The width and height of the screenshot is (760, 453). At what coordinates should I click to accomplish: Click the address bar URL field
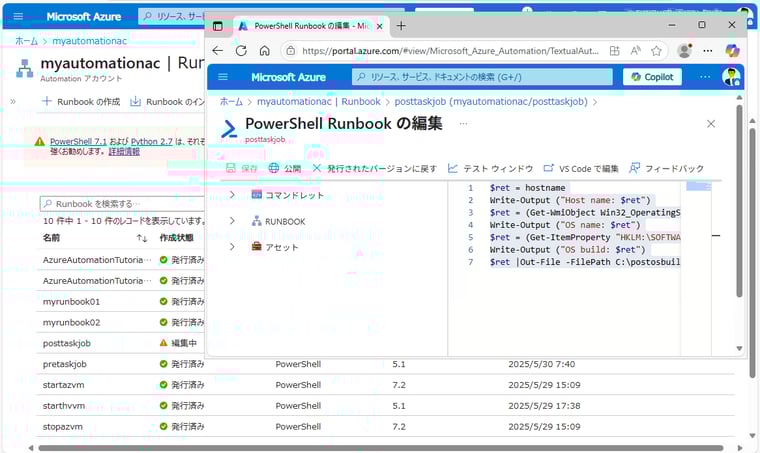[450, 50]
